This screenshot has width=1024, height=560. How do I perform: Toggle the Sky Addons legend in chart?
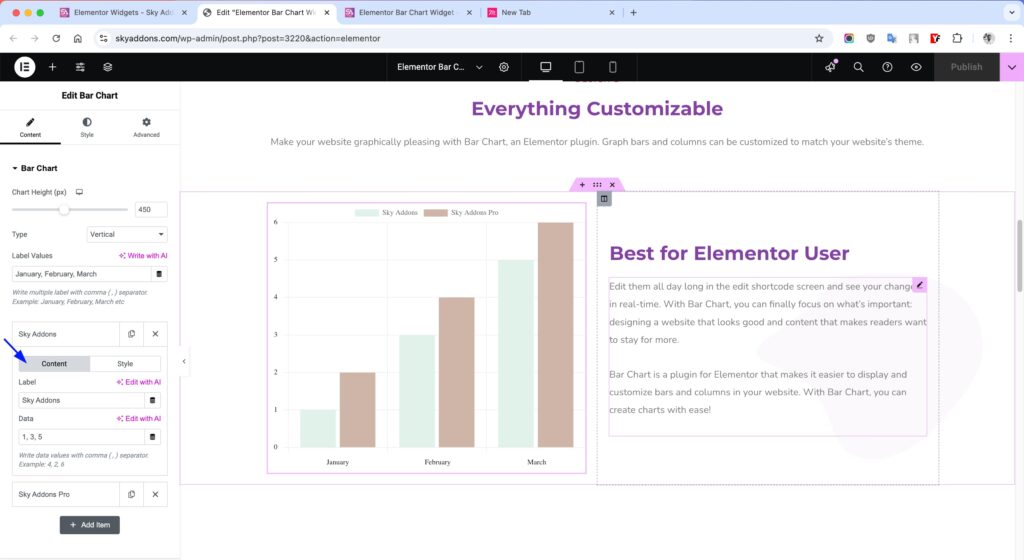click(x=386, y=212)
